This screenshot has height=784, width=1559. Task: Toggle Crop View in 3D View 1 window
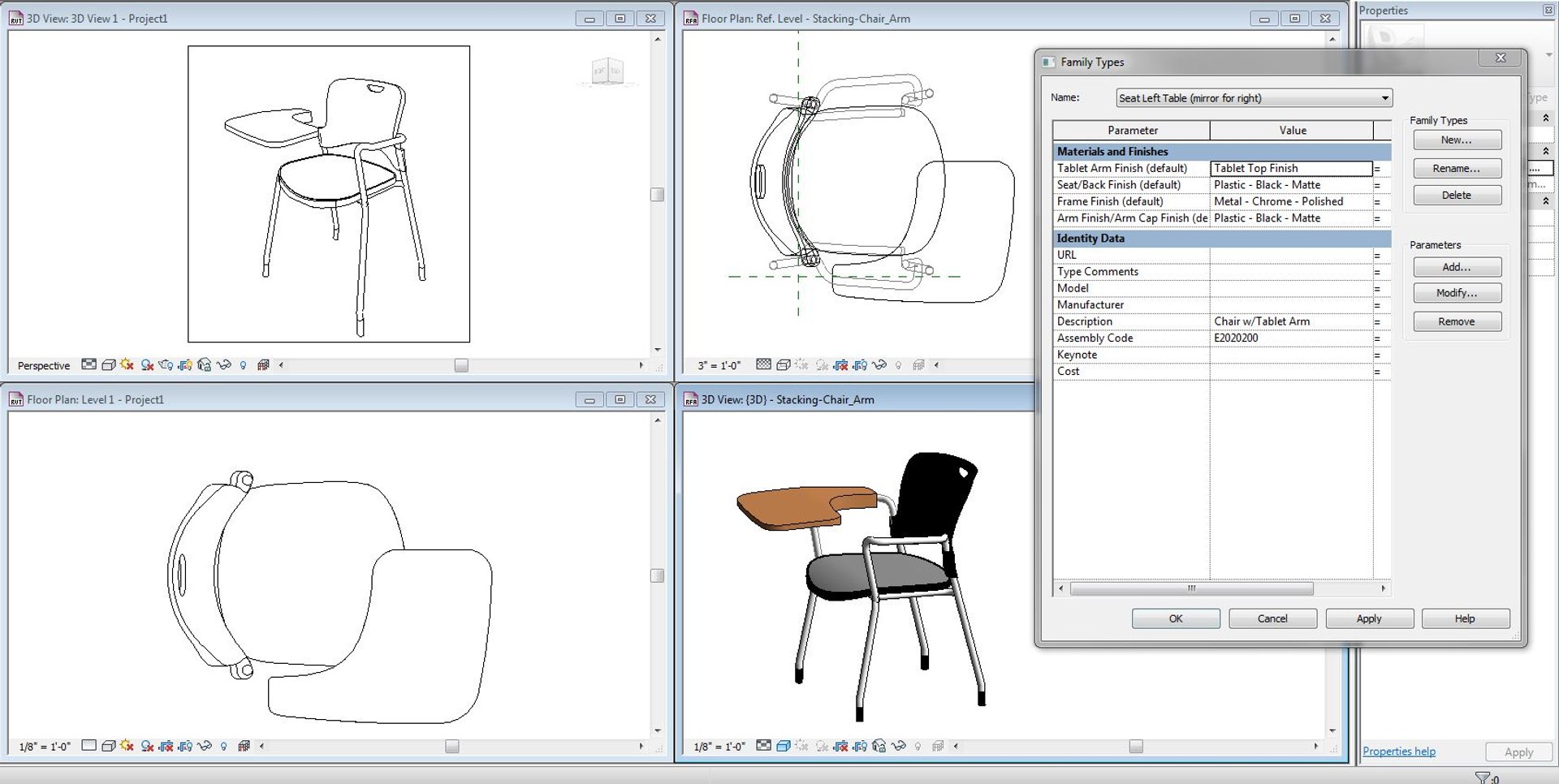click(x=185, y=365)
